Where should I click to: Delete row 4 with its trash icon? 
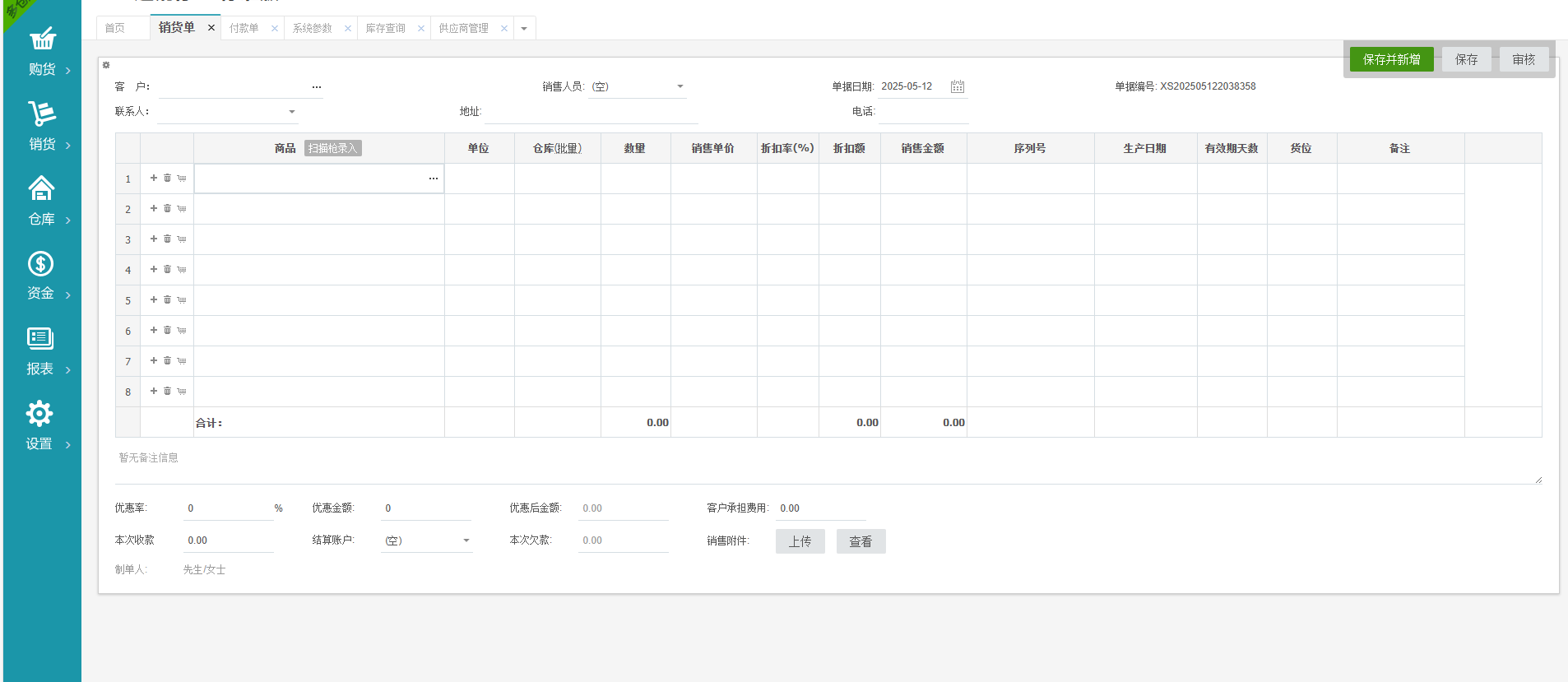pyautogui.click(x=167, y=269)
